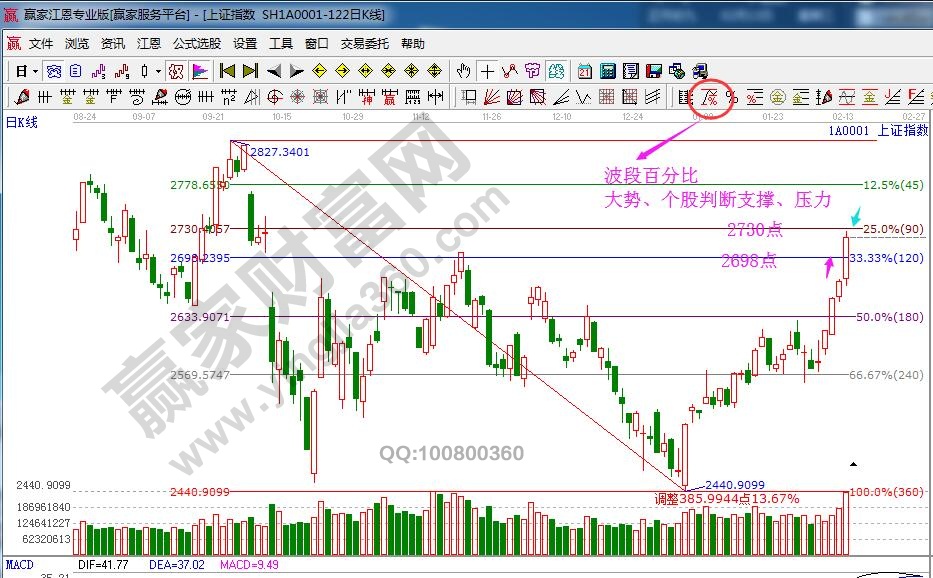This screenshot has height=578, width=933.
Task: Jump to last bar with the skip-to-end arrow
Action: click(x=250, y=71)
